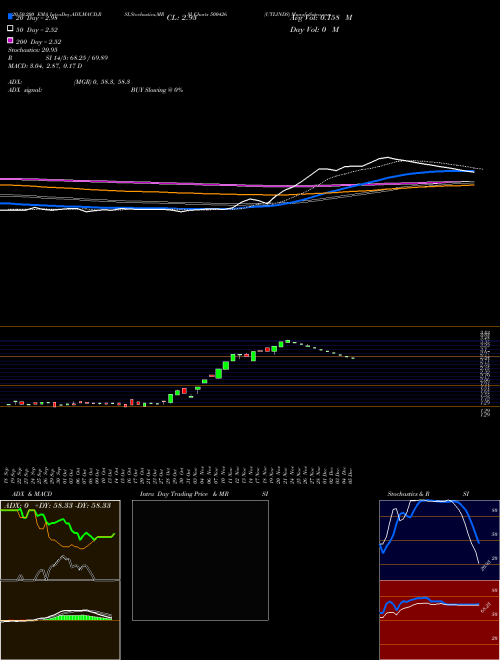
Task: Click the '(MGR) 0, 58.3, 58.3' ADX values
Action: click(x=102, y=82)
